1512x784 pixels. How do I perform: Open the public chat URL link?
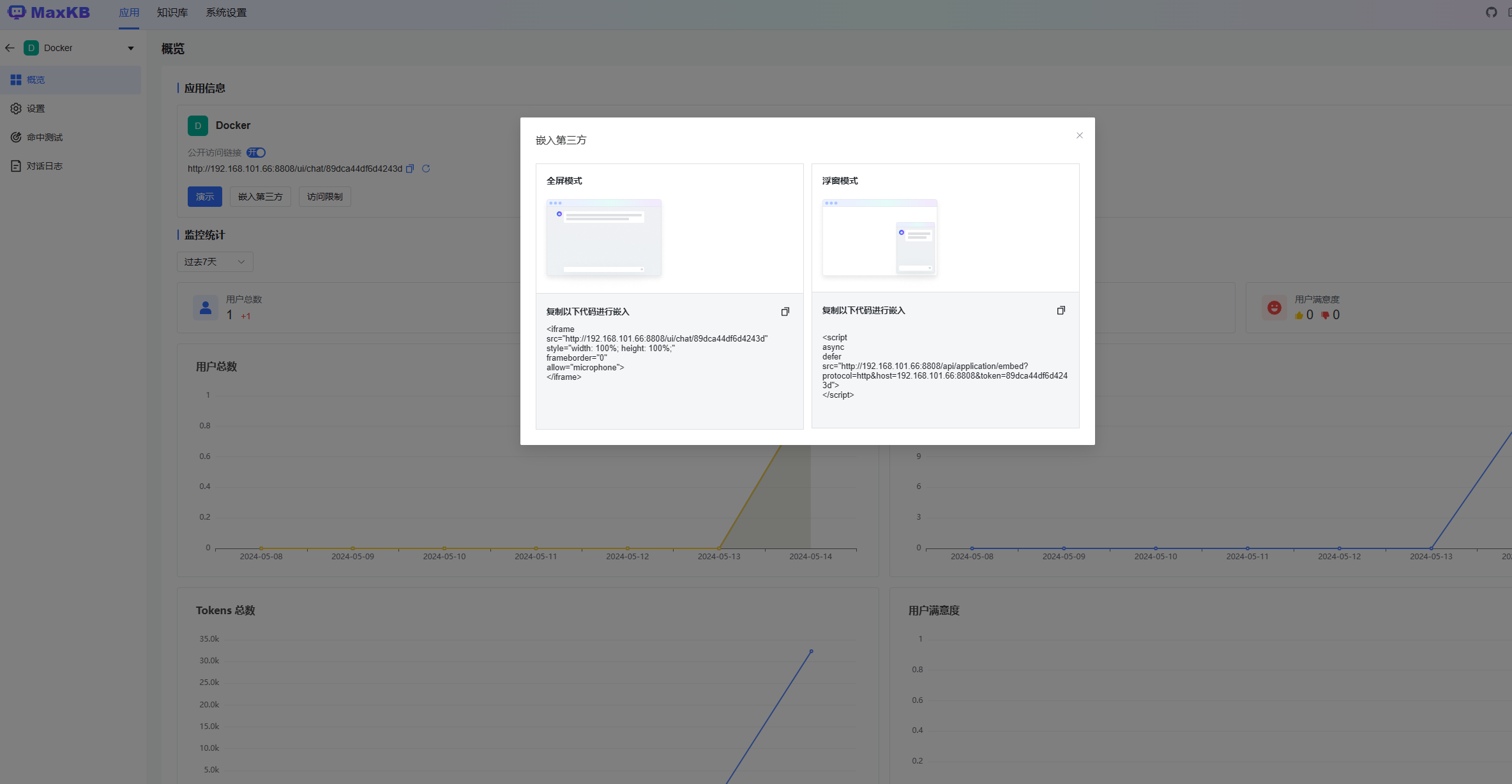click(x=295, y=169)
